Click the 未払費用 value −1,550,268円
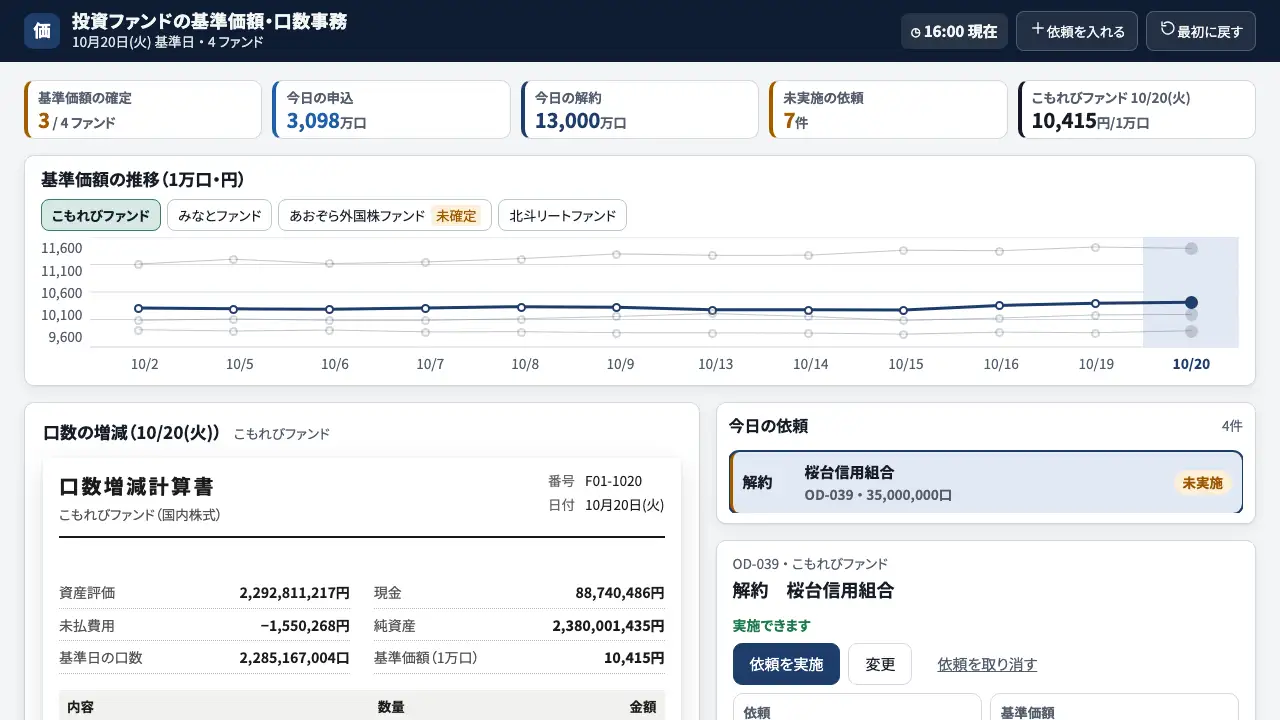The width and height of the screenshot is (1280, 720). tap(305, 626)
